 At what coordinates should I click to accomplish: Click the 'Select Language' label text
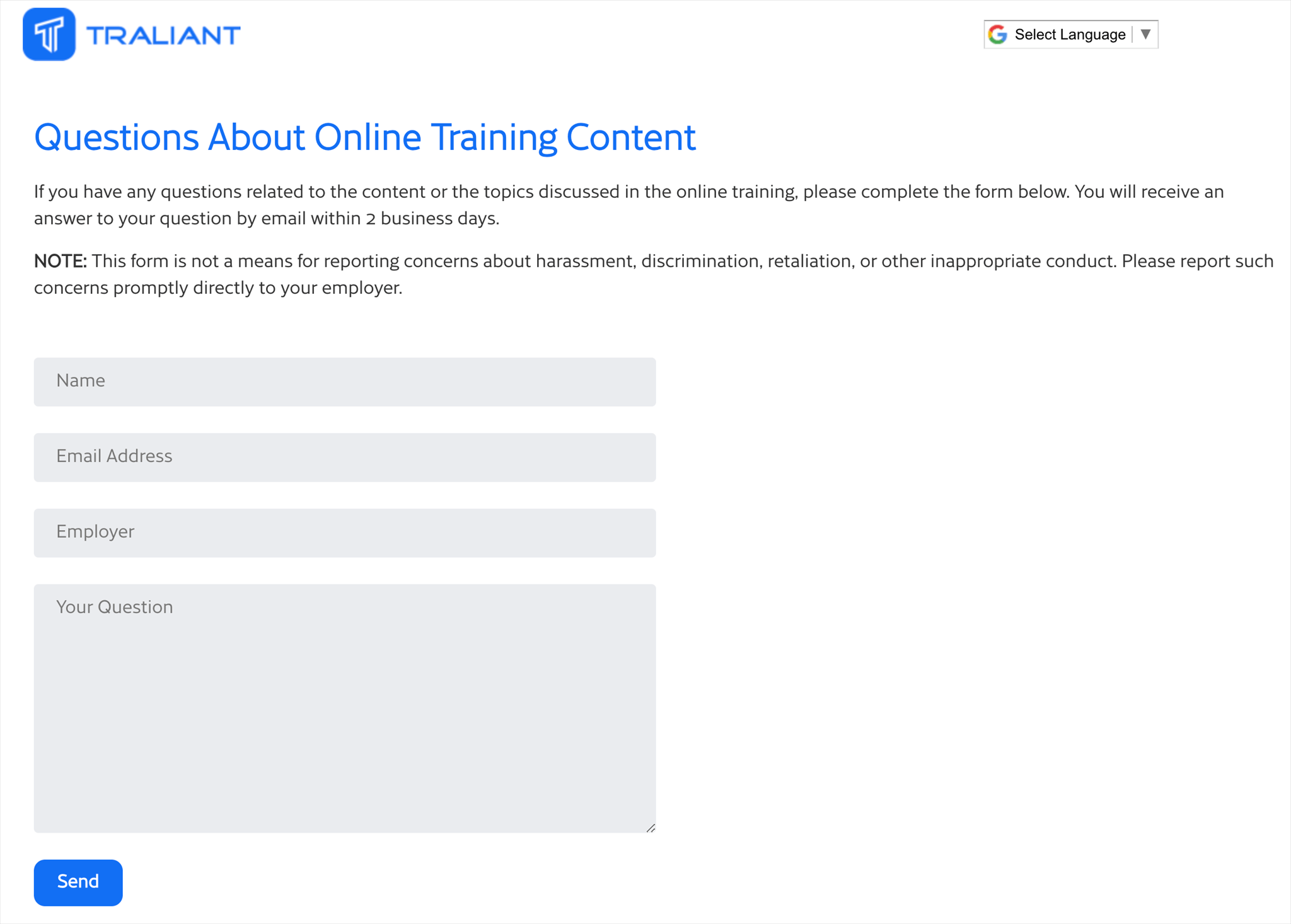tap(1070, 35)
